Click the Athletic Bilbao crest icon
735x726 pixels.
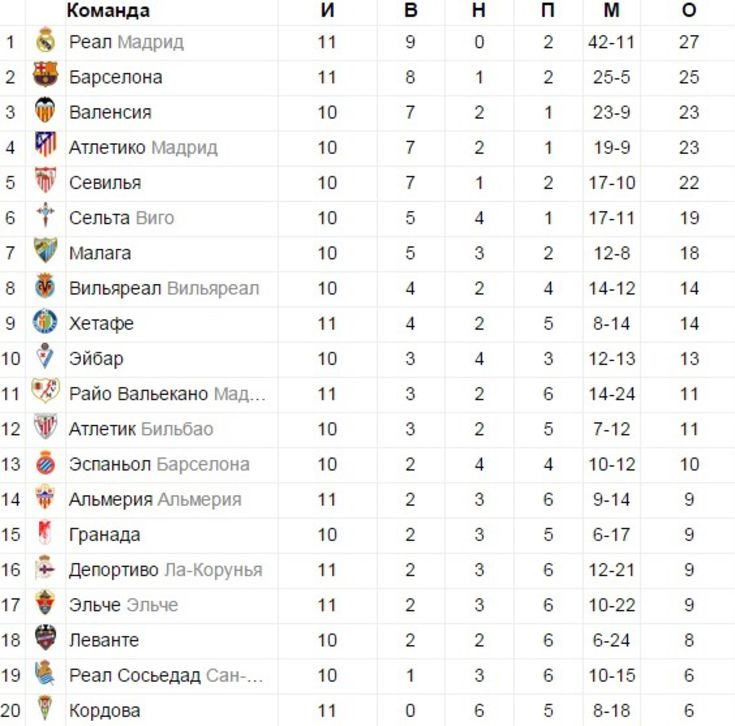(x=45, y=427)
